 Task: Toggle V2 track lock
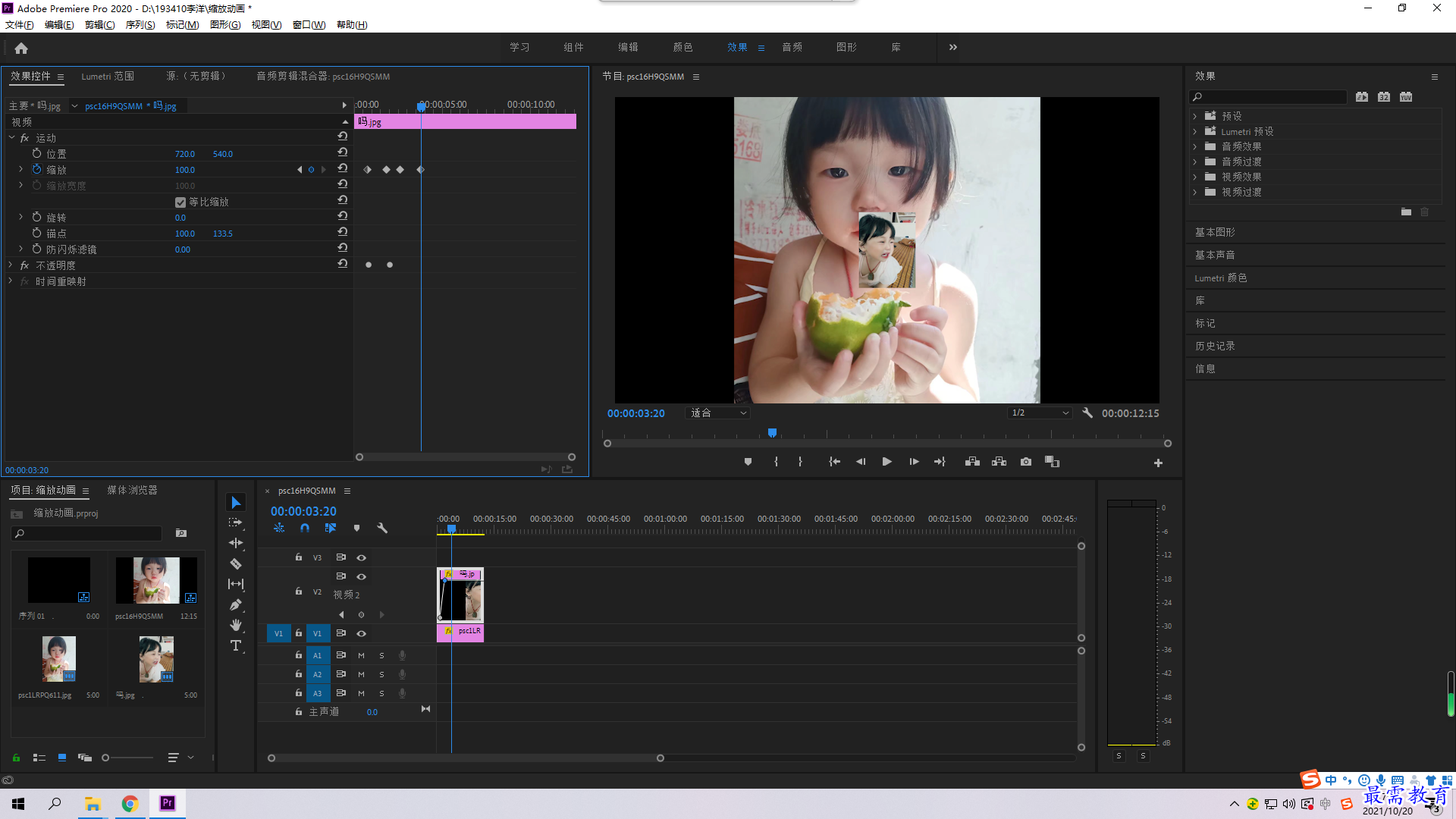pos(299,591)
